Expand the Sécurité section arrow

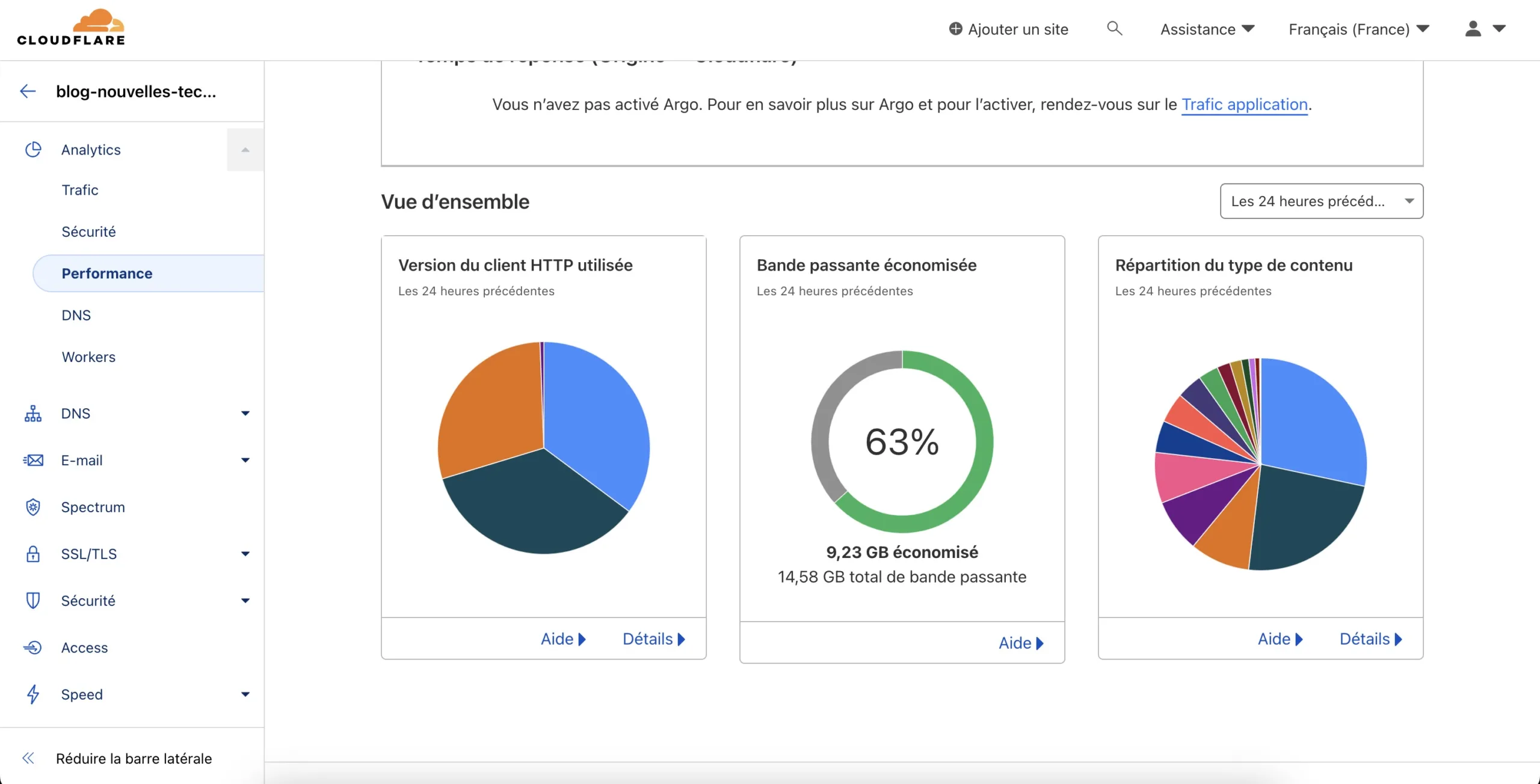pos(245,601)
